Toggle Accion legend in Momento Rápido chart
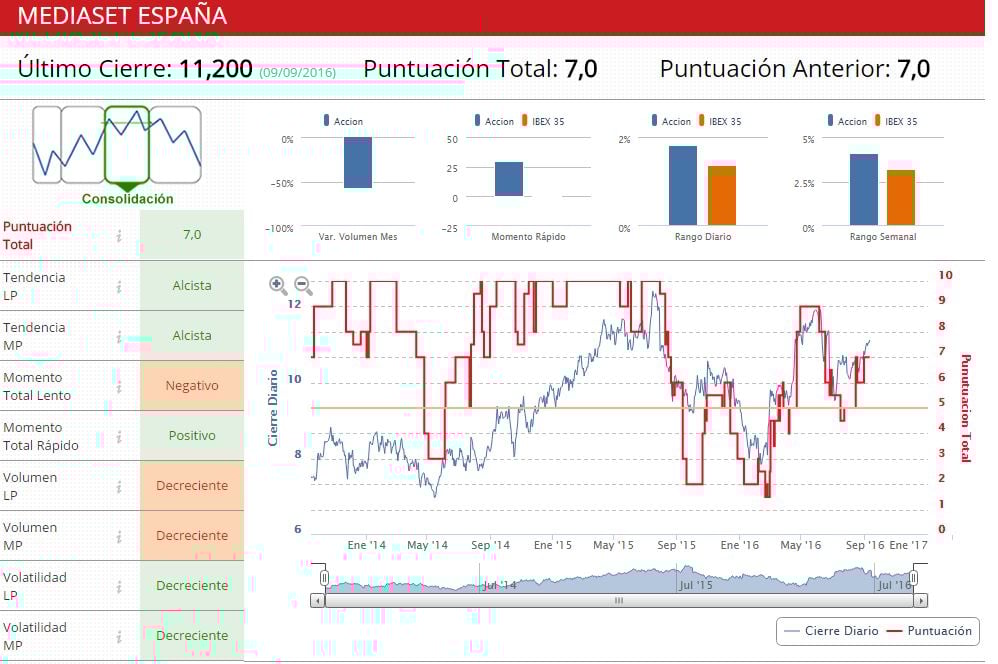This screenshot has width=998, height=664. click(x=494, y=121)
